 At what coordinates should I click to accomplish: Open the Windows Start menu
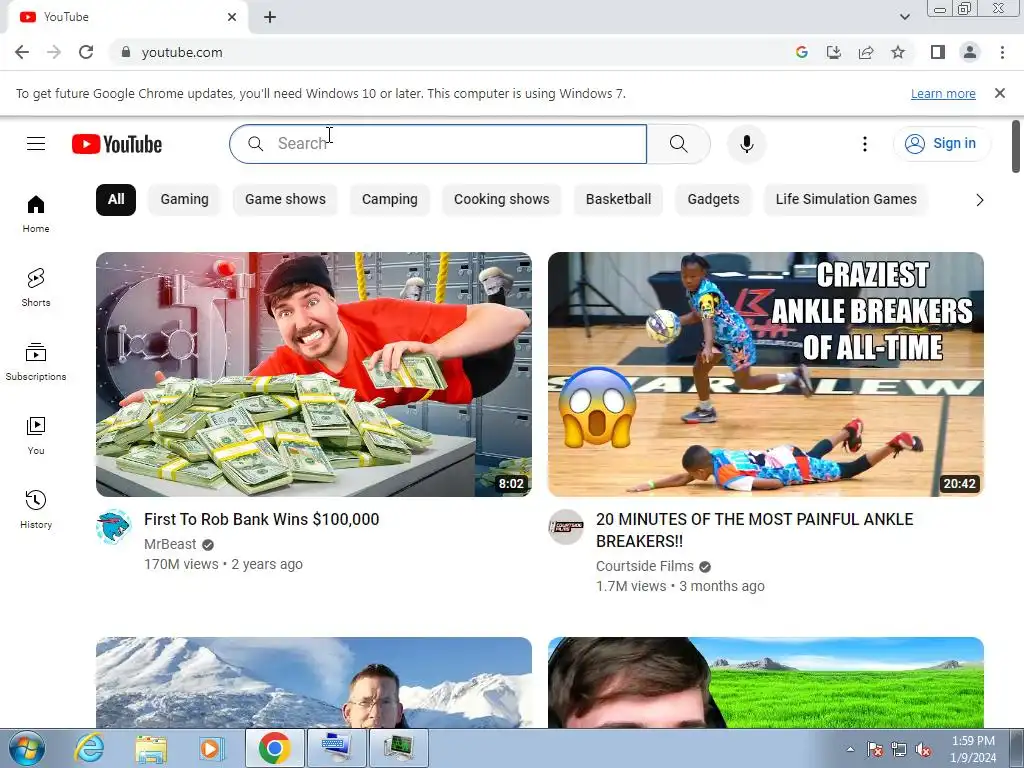26,748
